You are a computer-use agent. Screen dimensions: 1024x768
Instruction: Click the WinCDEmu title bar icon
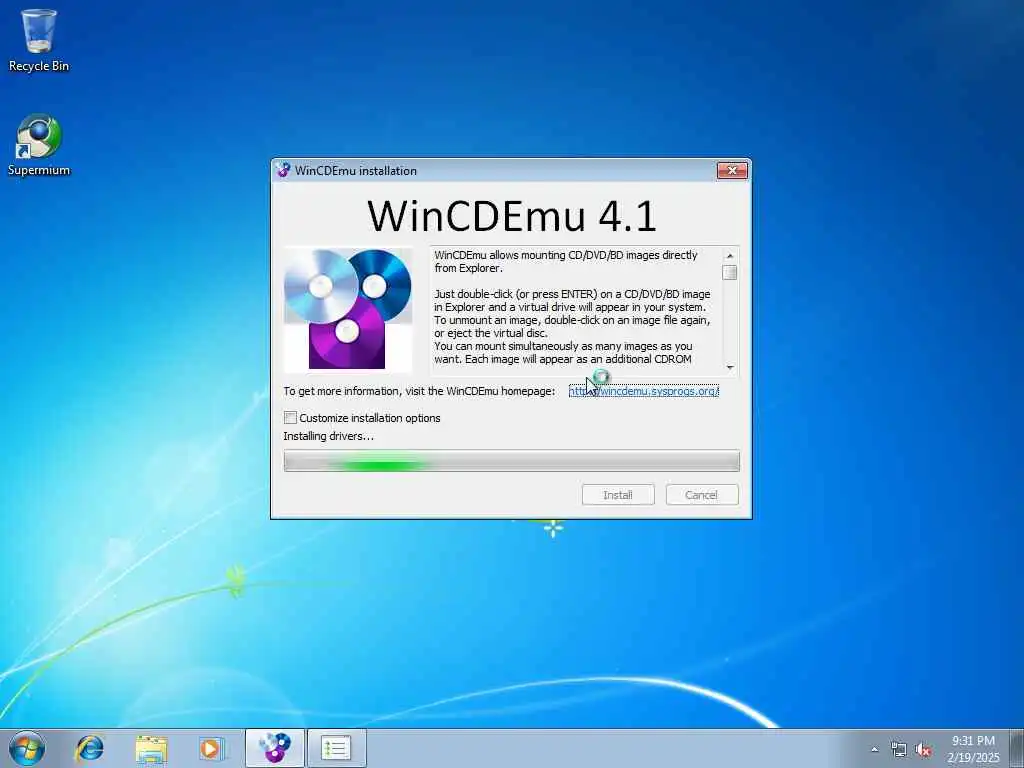coord(283,170)
